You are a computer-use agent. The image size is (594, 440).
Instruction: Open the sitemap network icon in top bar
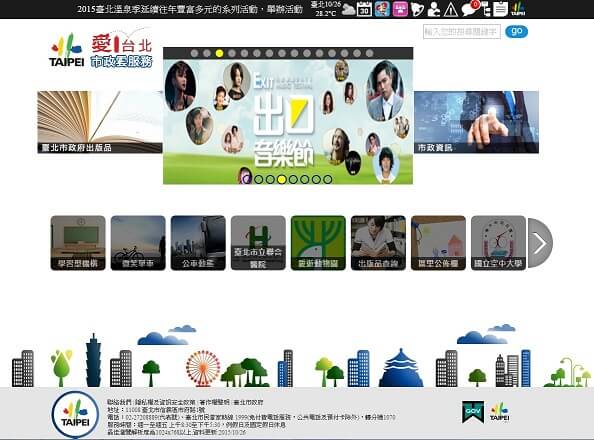point(487,9)
